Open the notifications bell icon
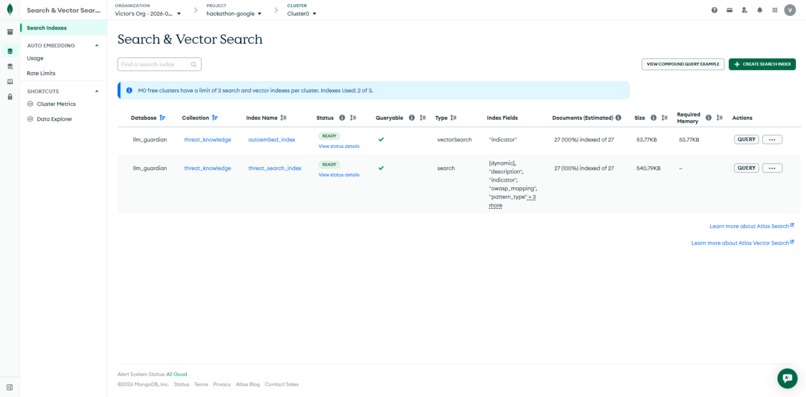This screenshot has width=806, height=397. [760, 10]
